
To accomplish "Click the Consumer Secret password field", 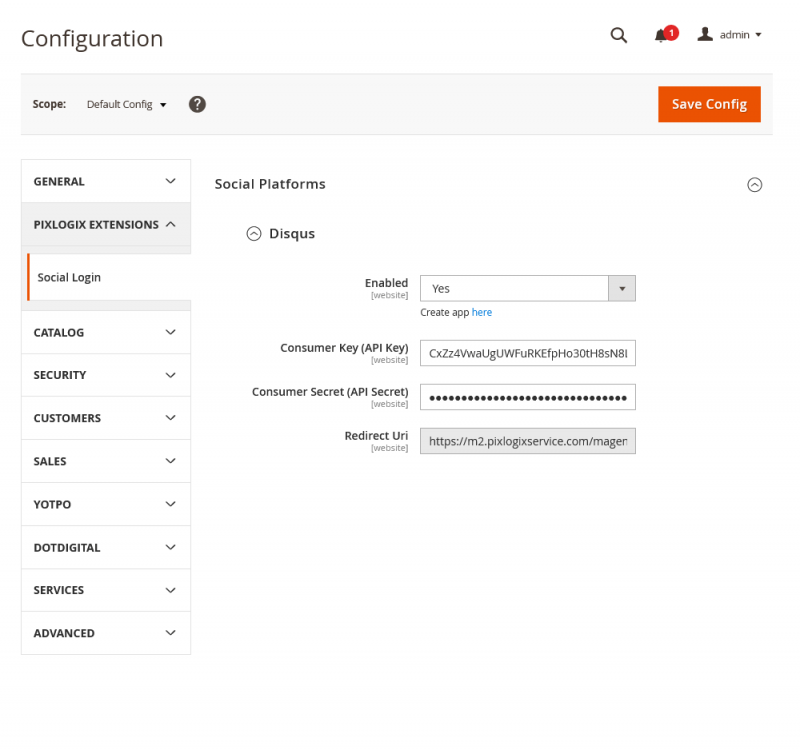I will pos(528,397).
